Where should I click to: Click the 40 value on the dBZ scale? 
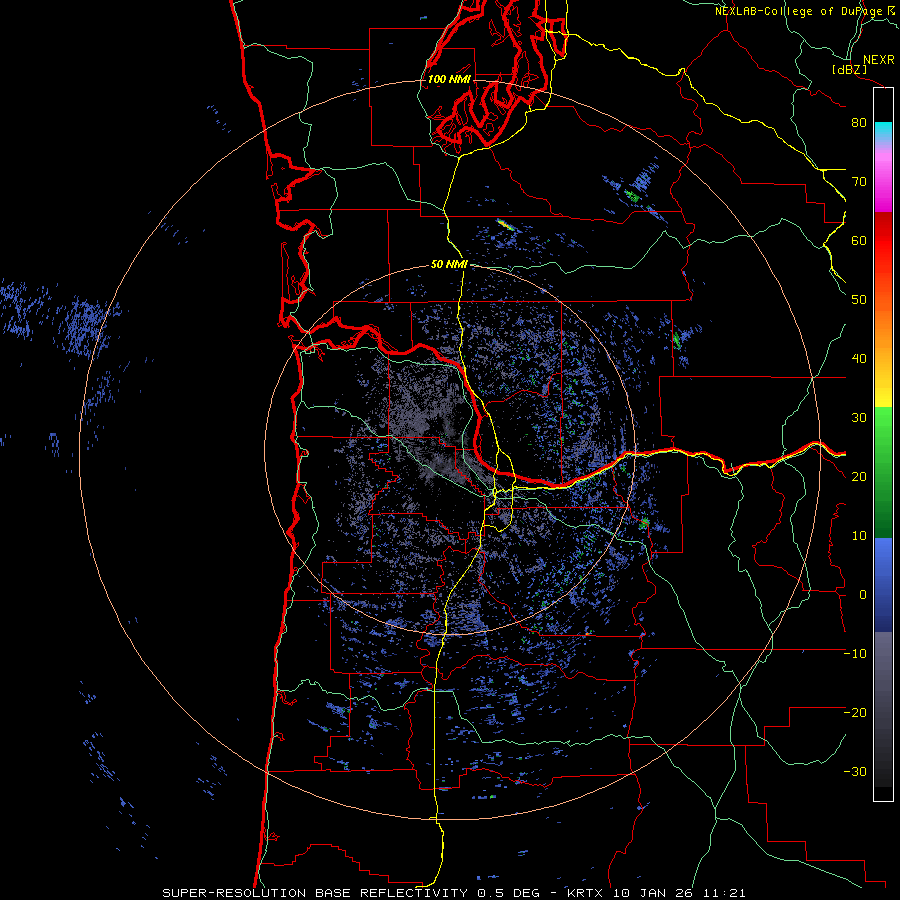pyautogui.click(x=859, y=359)
